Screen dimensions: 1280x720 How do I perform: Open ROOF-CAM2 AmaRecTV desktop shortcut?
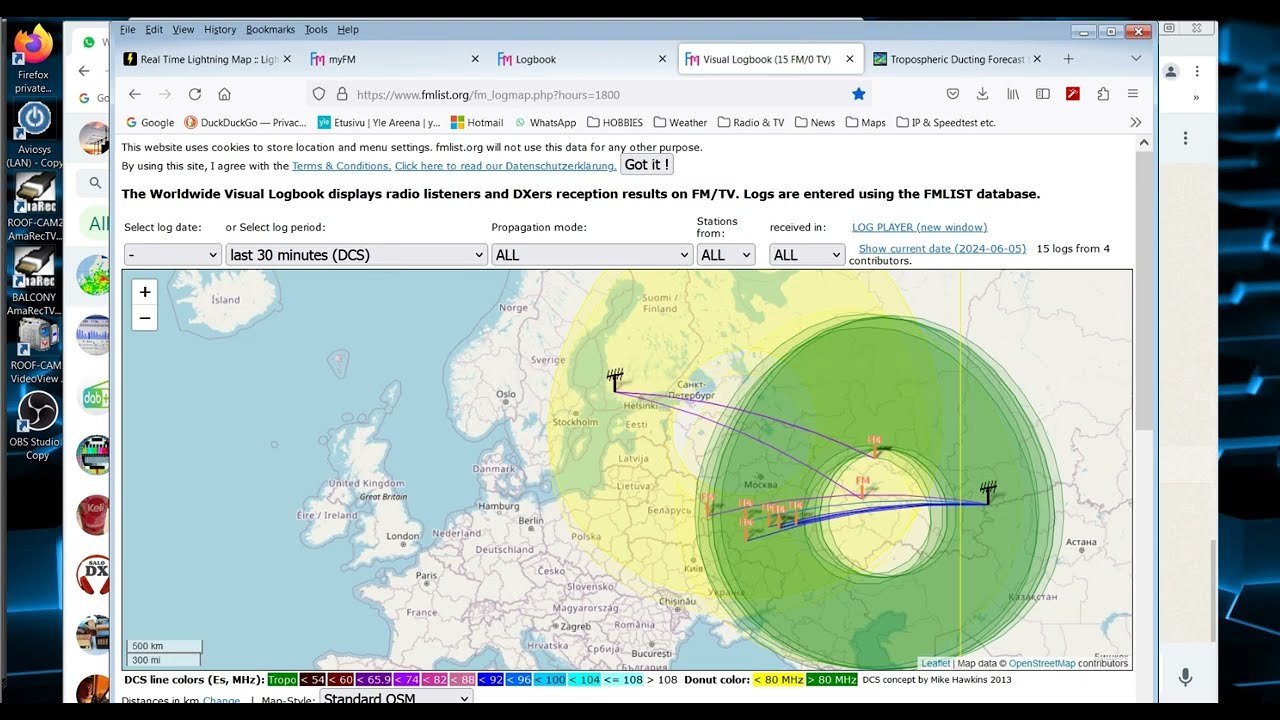click(34, 207)
